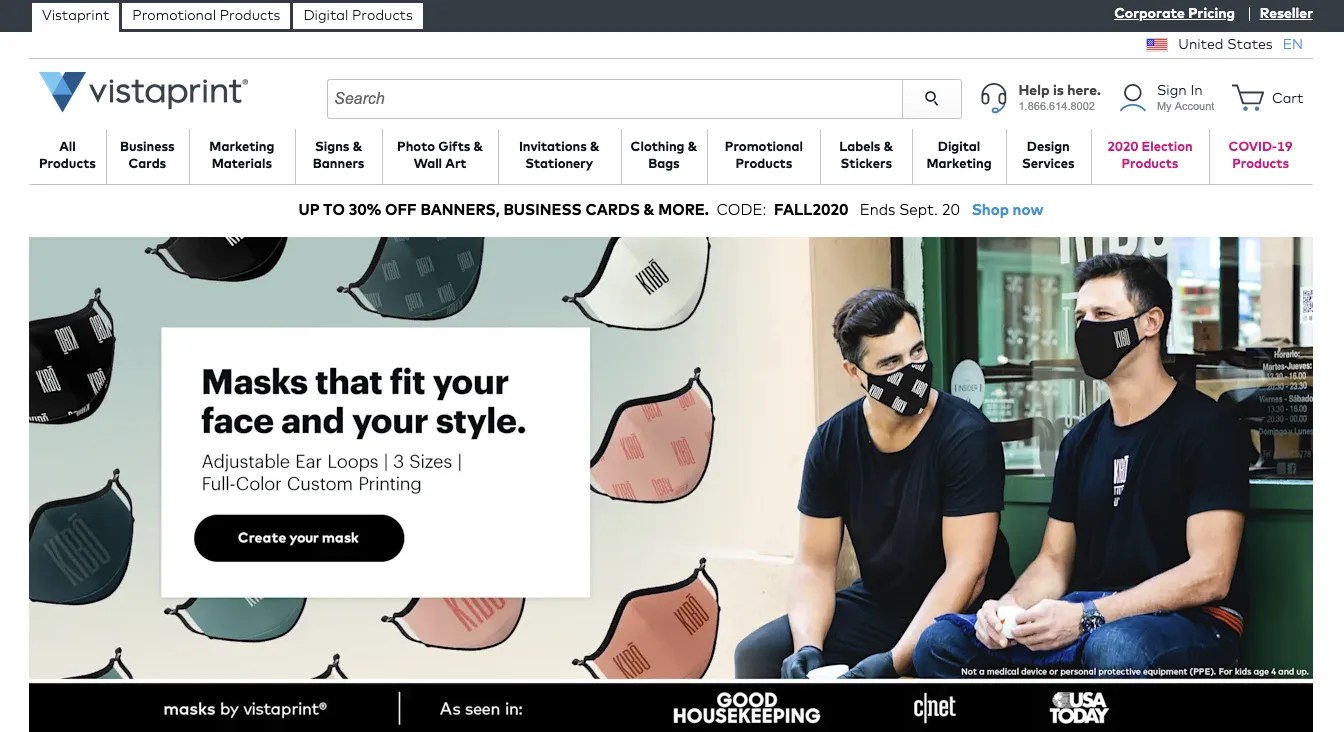Click the Corporate Pricing link
Image resolution: width=1344 pixels, height=732 pixels.
[x=1174, y=14]
